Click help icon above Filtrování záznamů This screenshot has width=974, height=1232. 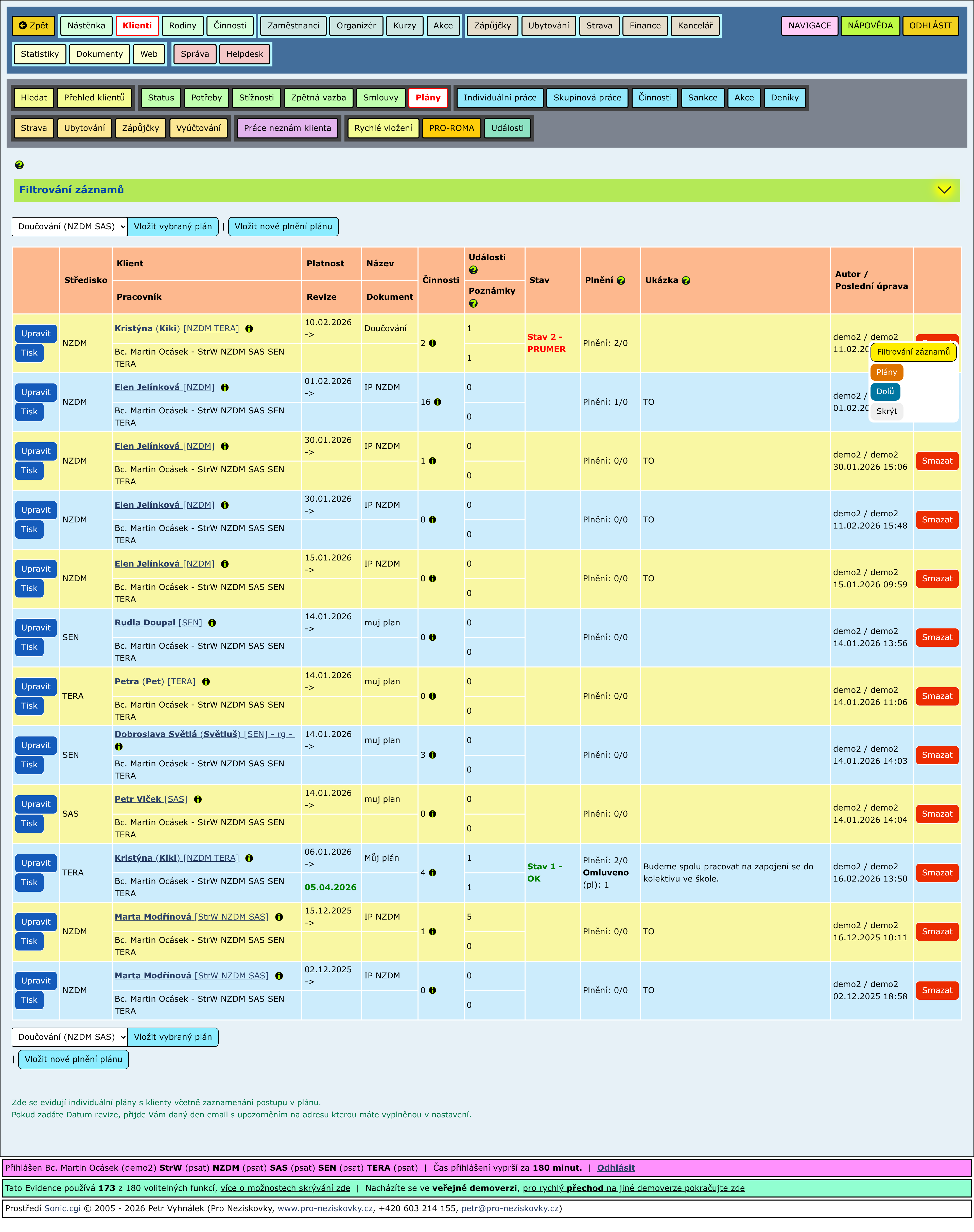(x=19, y=165)
